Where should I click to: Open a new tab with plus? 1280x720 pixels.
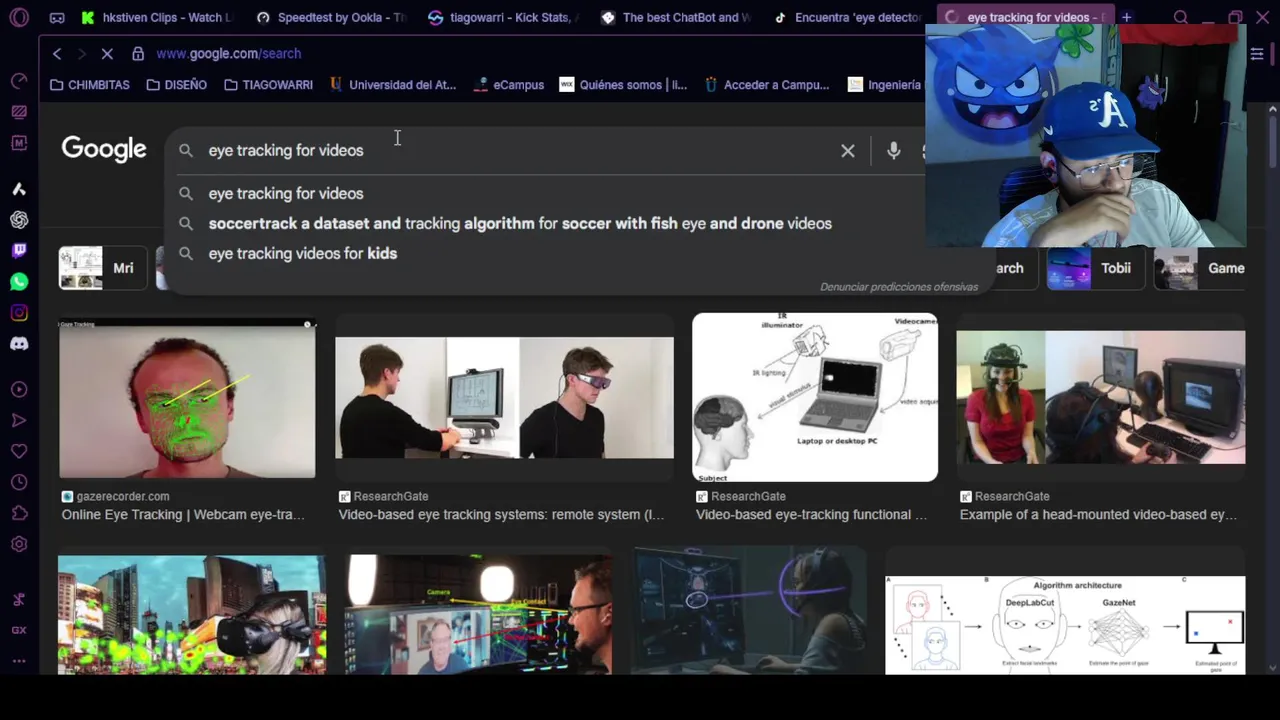tap(1127, 17)
